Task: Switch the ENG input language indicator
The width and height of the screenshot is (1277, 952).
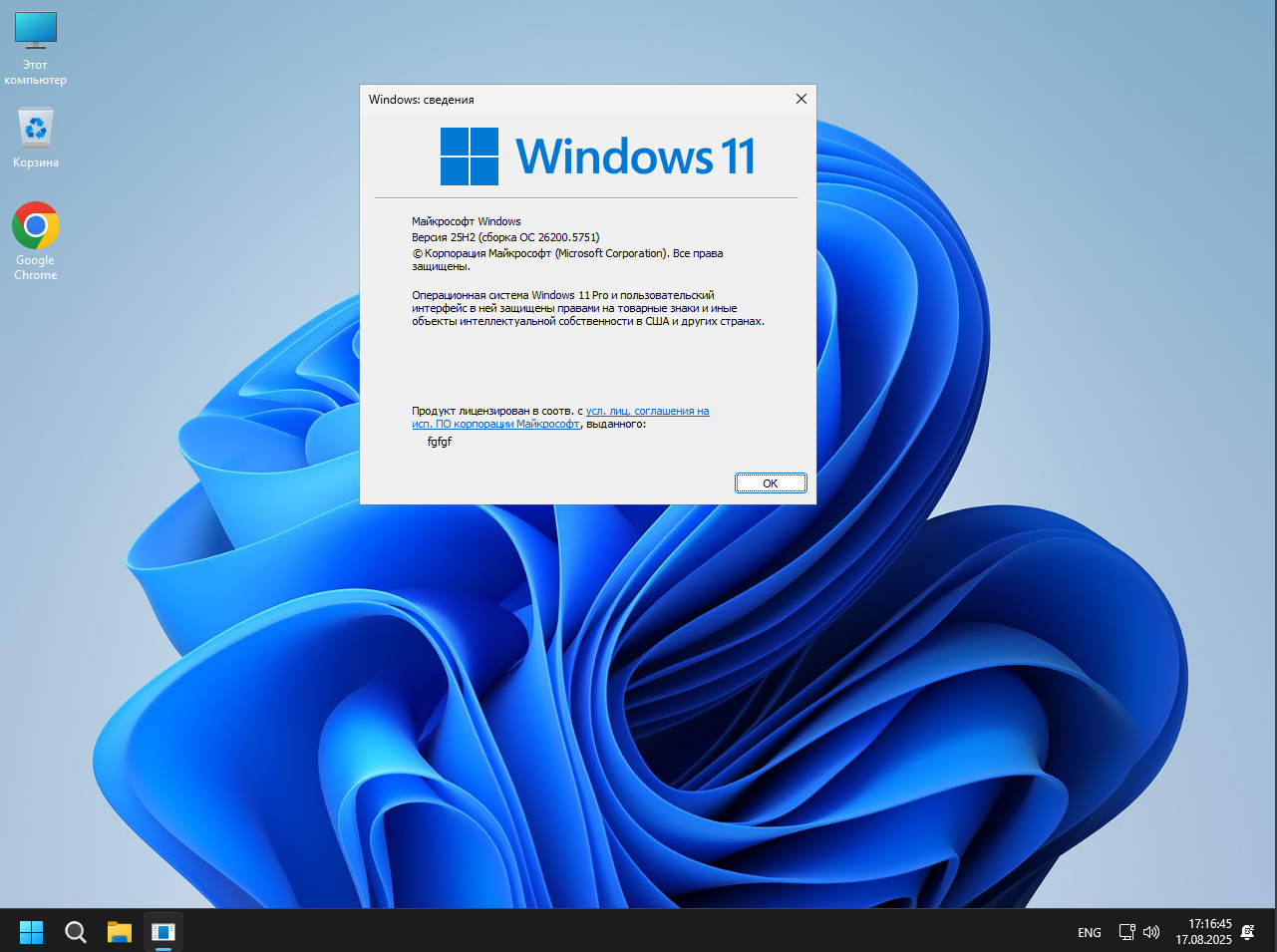Action: [1090, 933]
